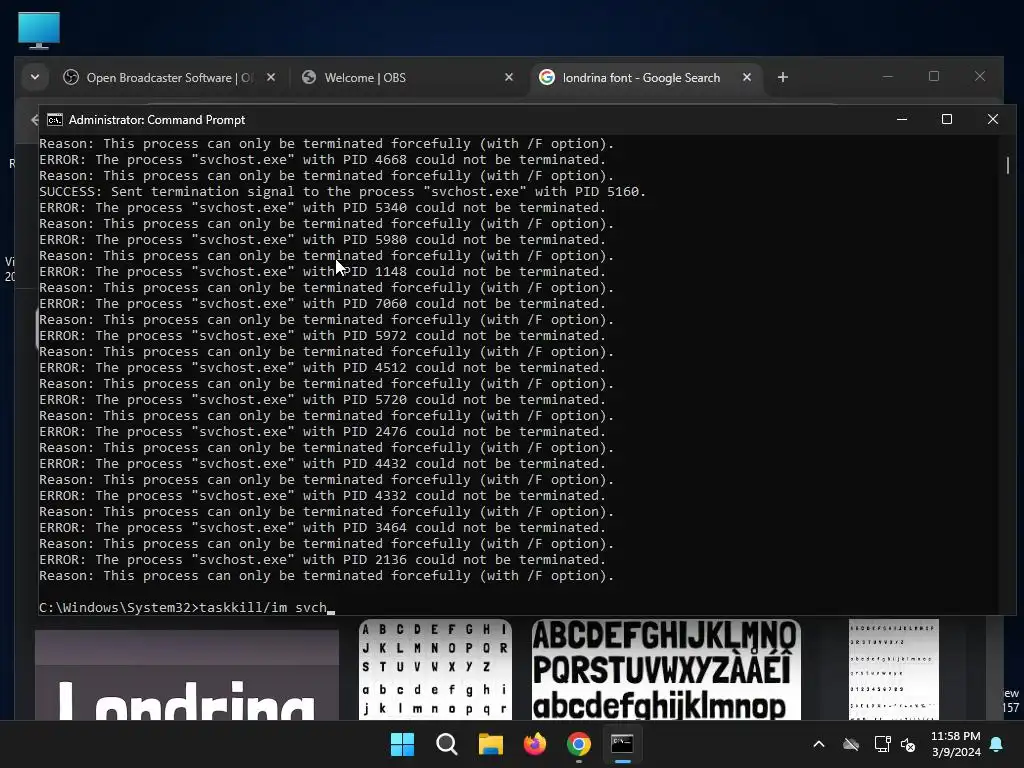
Task: Open the This PC desktop icon
Action: point(39,30)
